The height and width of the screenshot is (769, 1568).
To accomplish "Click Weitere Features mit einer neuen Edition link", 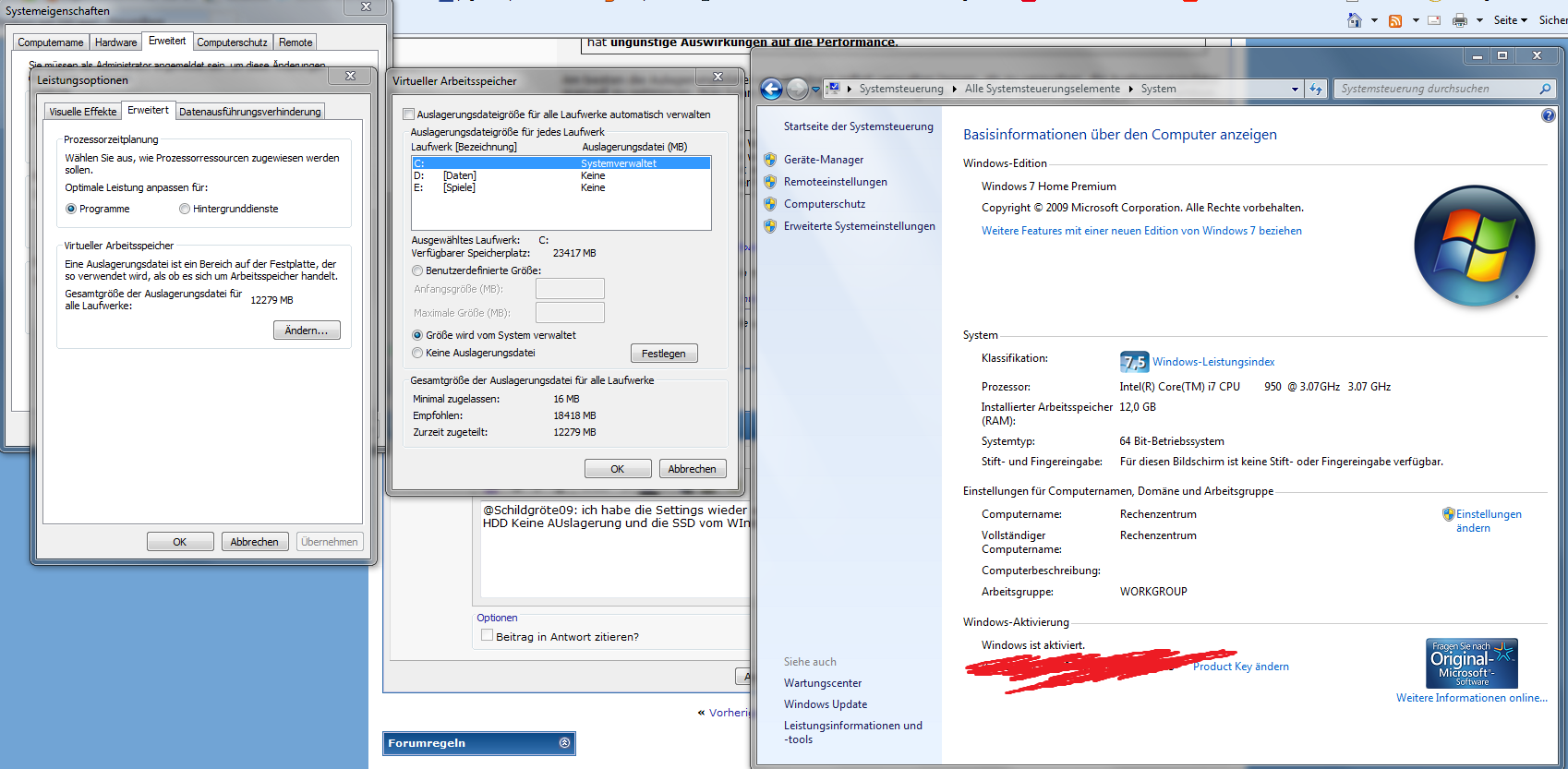I will pyautogui.click(x=1141, y=231).
